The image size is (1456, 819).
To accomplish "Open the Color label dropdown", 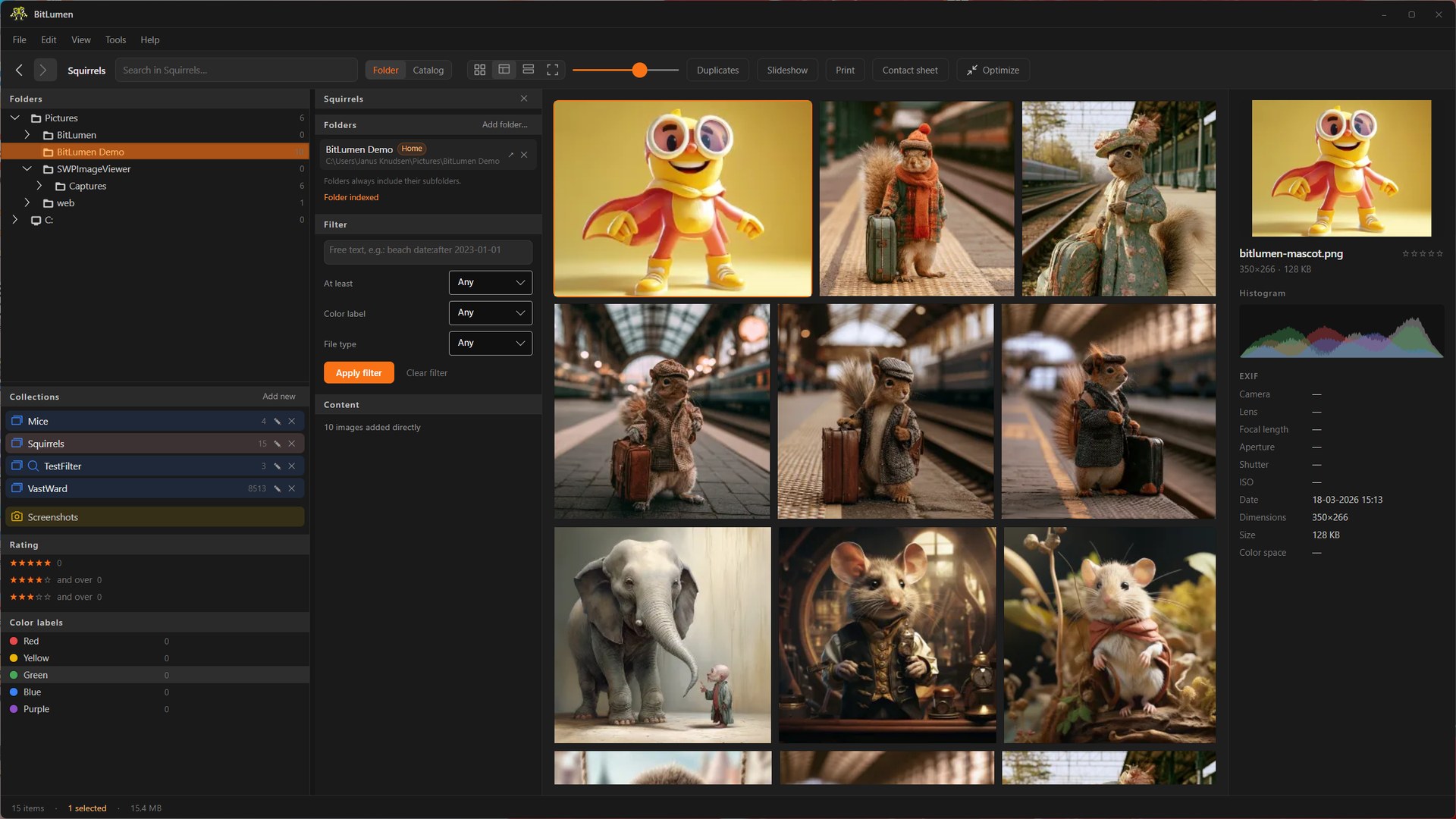I will (x=491, y=313).
